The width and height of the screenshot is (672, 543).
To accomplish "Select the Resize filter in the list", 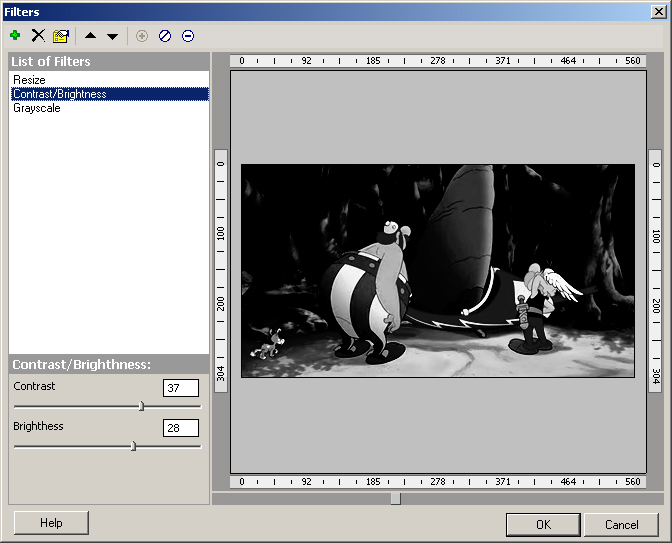I will pos(109,80).
